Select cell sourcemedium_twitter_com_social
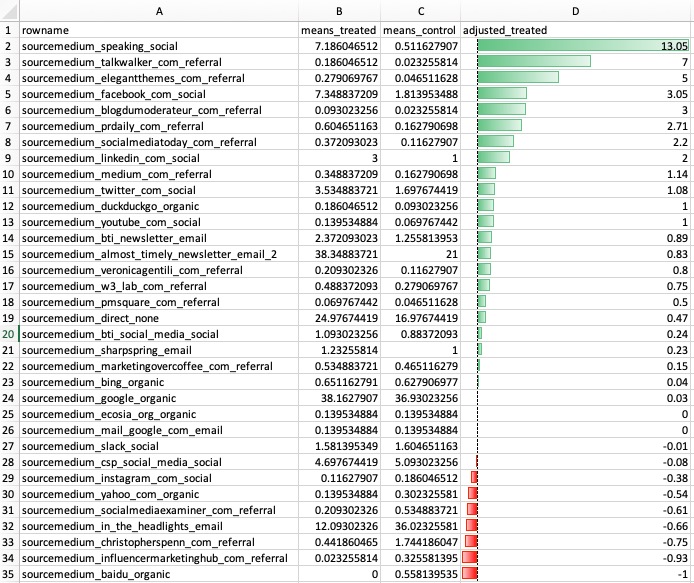Screen dimensions: 694x583 click(159, 190)
